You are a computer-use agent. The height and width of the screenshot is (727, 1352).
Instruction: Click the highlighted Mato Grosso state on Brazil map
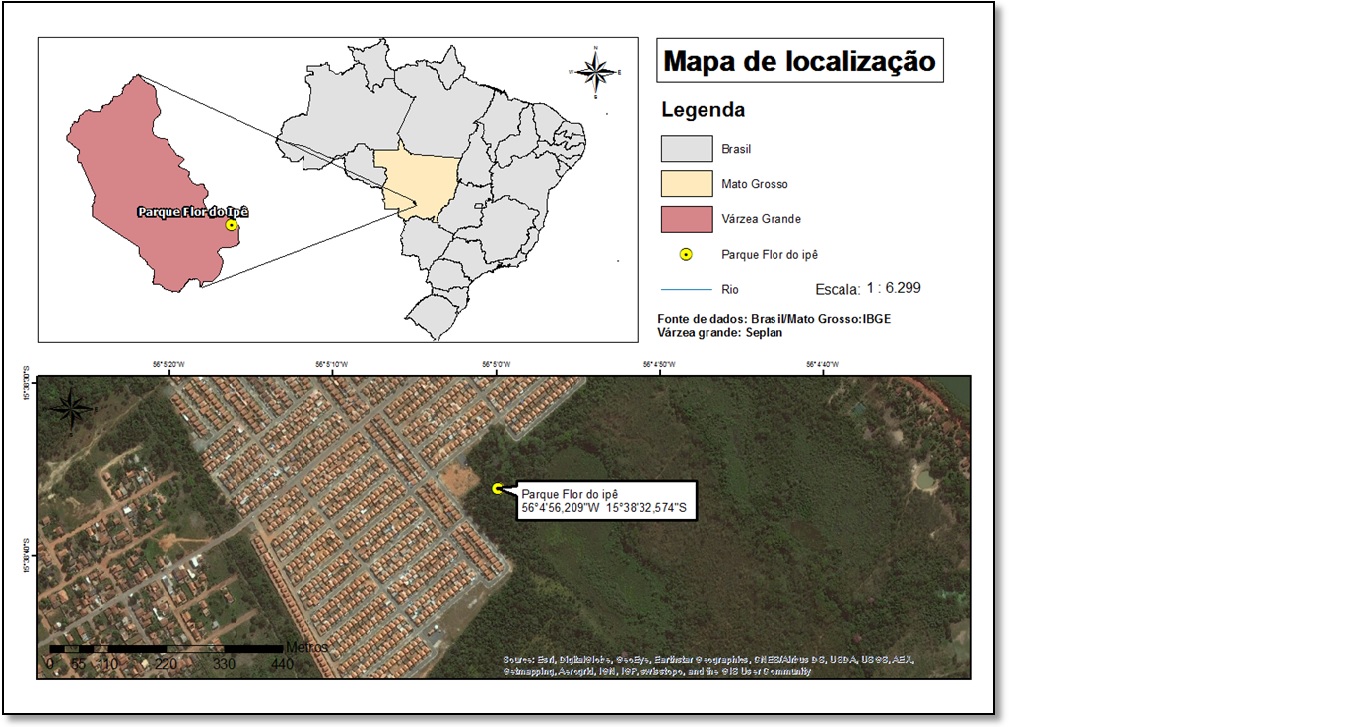coord(410,179)
